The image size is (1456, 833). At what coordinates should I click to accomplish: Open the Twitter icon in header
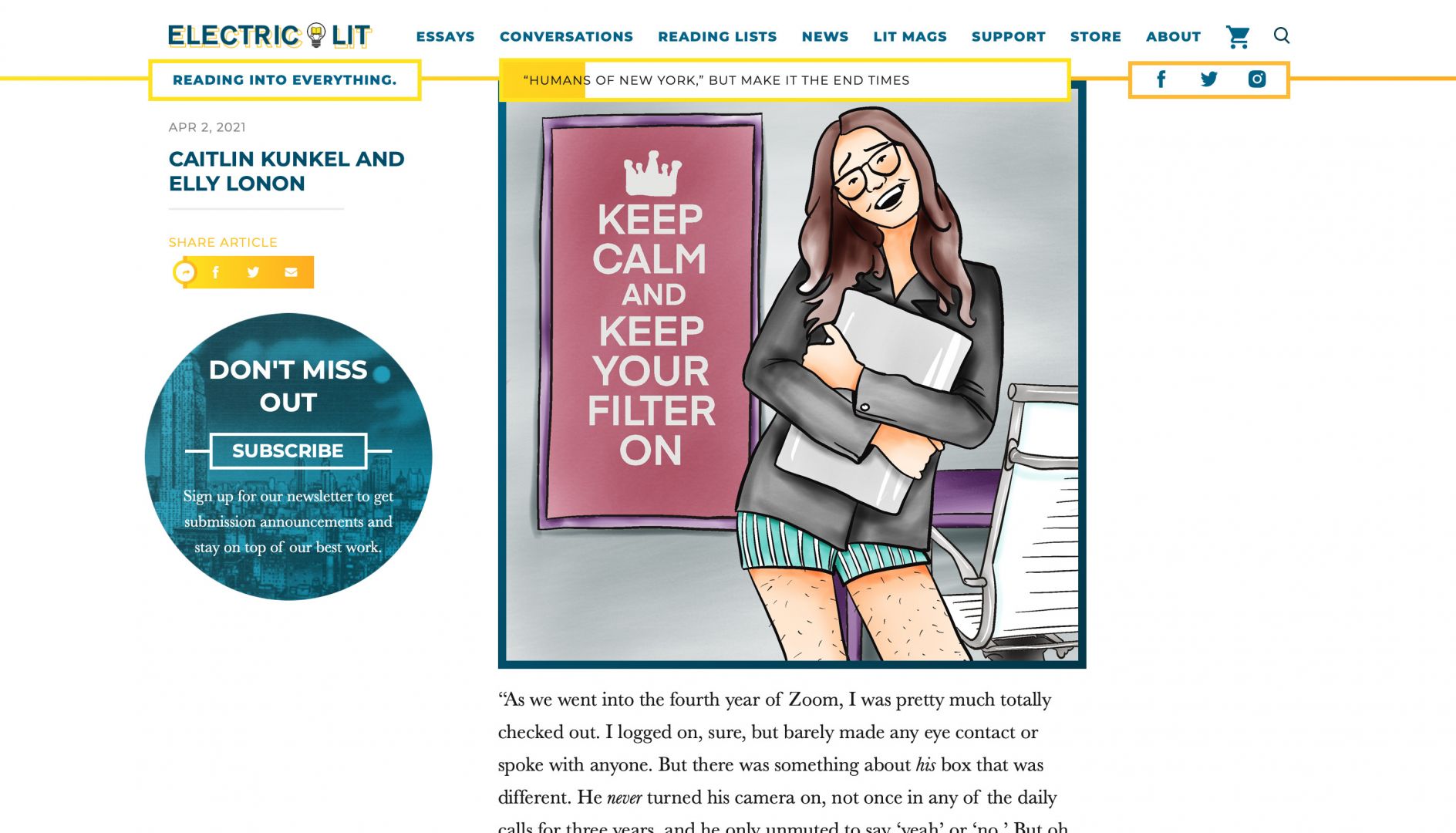point(1209,79)
